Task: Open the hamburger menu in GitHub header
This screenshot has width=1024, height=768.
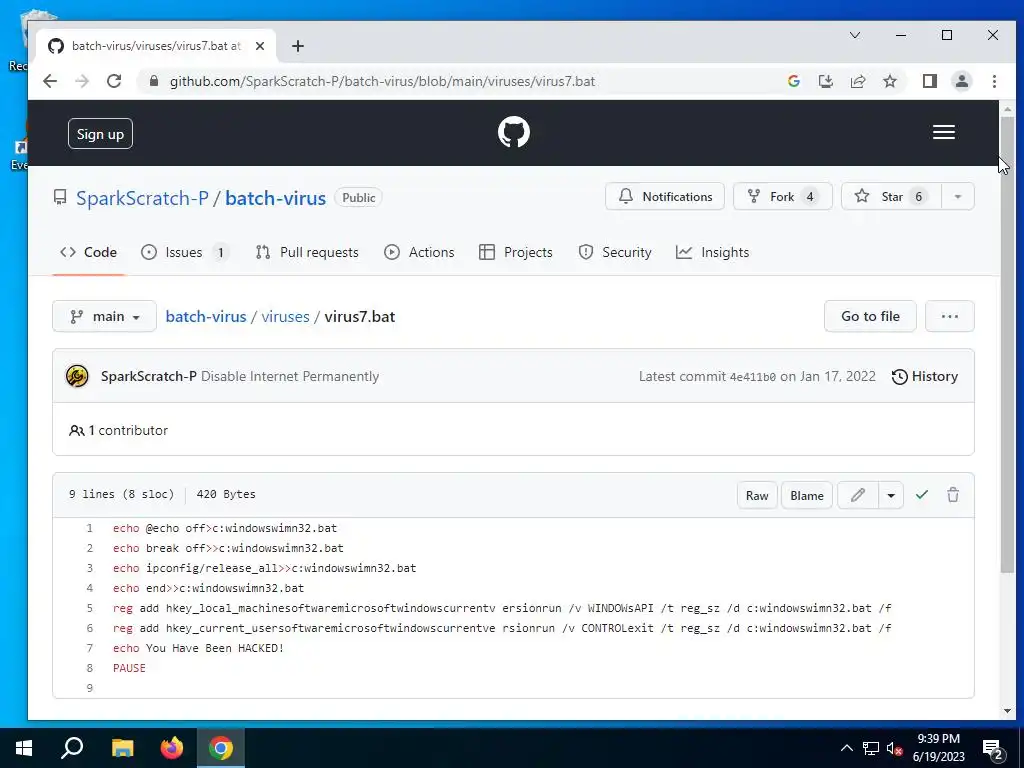Action: pos(943,133)
